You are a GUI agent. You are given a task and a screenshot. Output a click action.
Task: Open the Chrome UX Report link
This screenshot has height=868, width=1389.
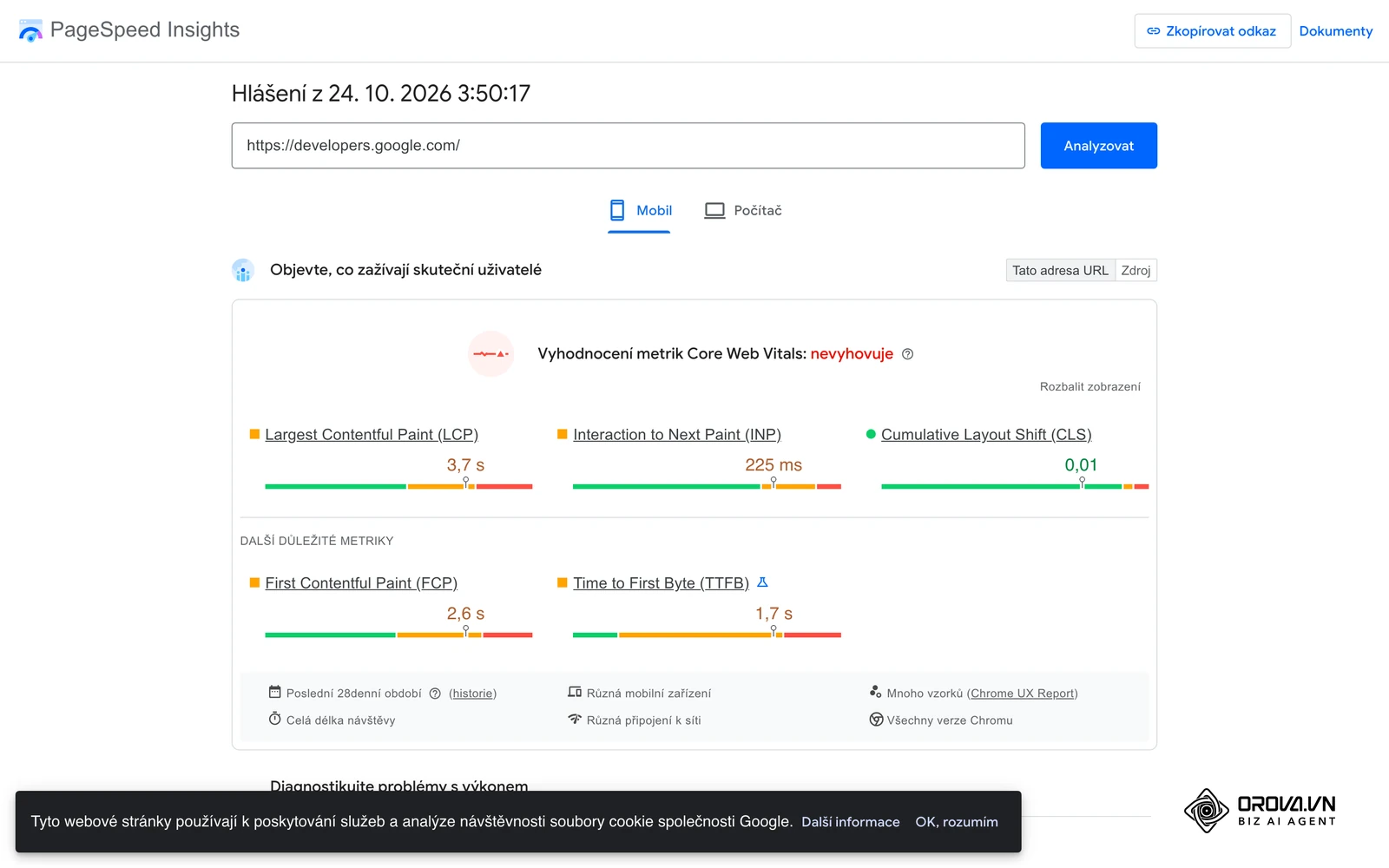[1023, 694]
